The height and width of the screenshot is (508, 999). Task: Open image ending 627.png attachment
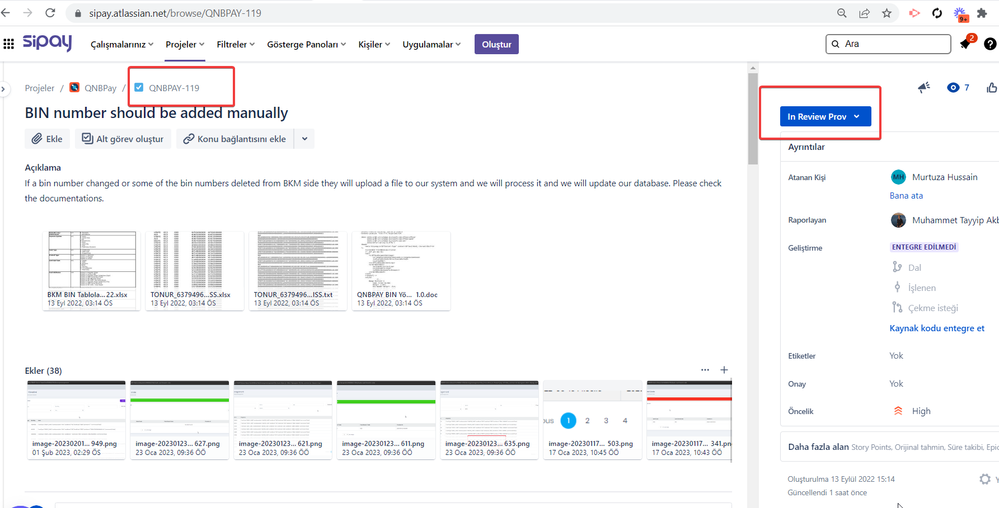tap(180, 419)
